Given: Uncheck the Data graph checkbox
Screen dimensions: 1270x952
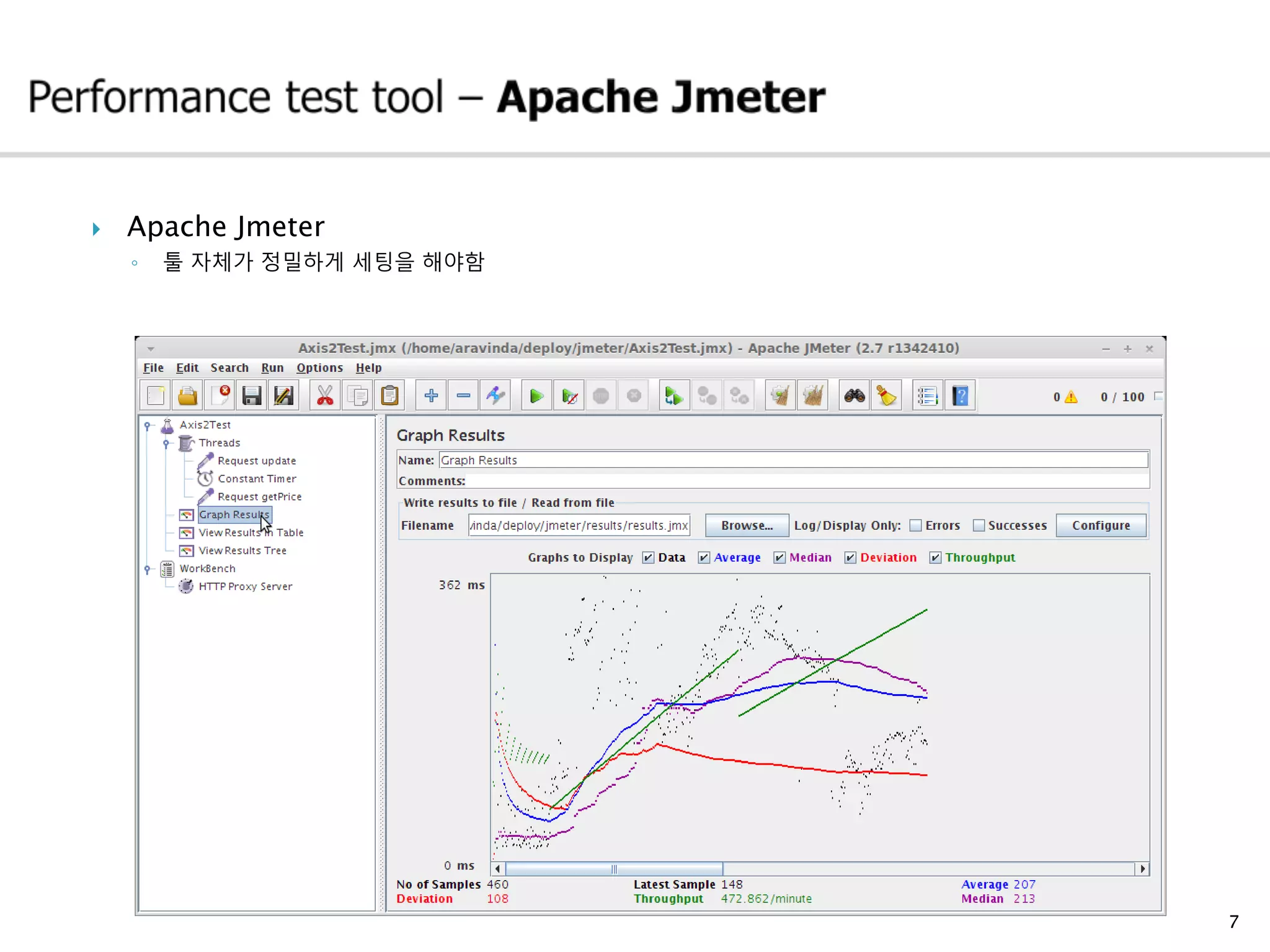Looking at the screenshot, I should (x=648, y=558).
